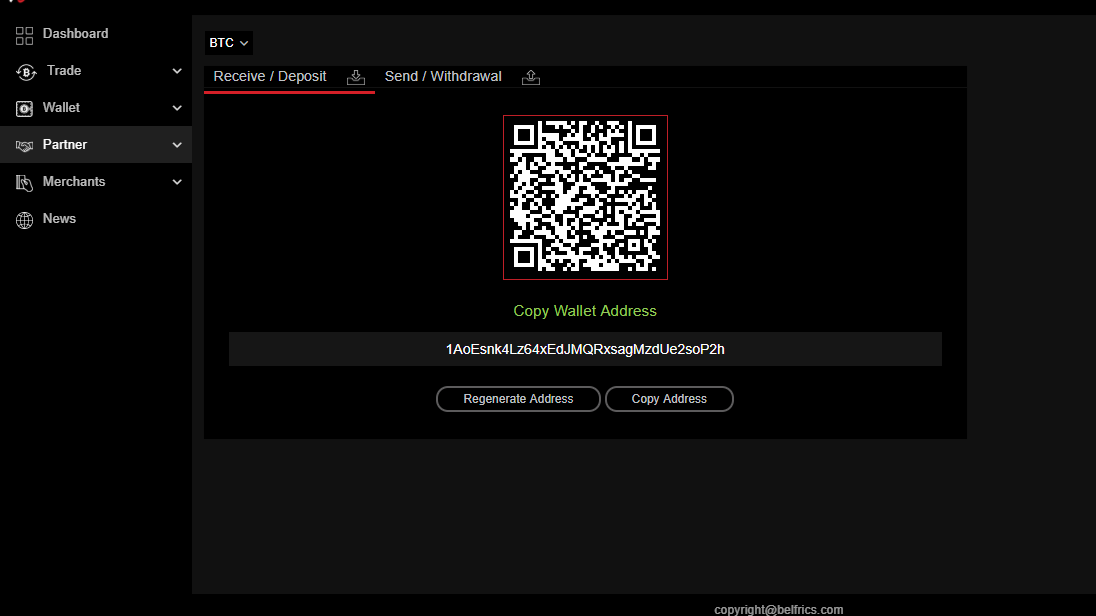Image resolution: width=1096 pixels, height=616 pixels.
Task: Click the withdrawal upload icon beside Send / Withdrawal
Action: [x=531, y=77]
